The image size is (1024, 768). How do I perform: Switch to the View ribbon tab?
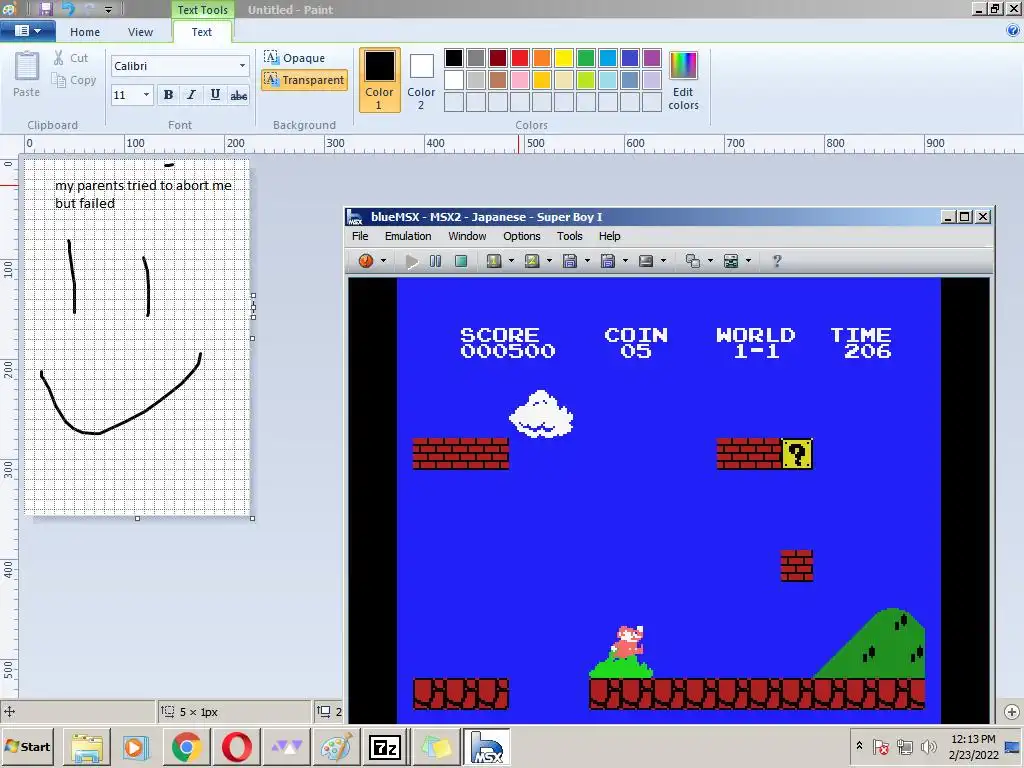(140, 32)
